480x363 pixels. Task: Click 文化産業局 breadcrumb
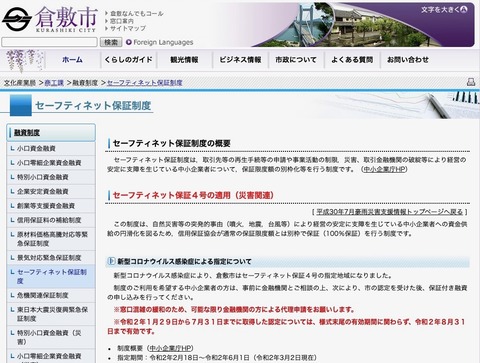coord(20,83)
